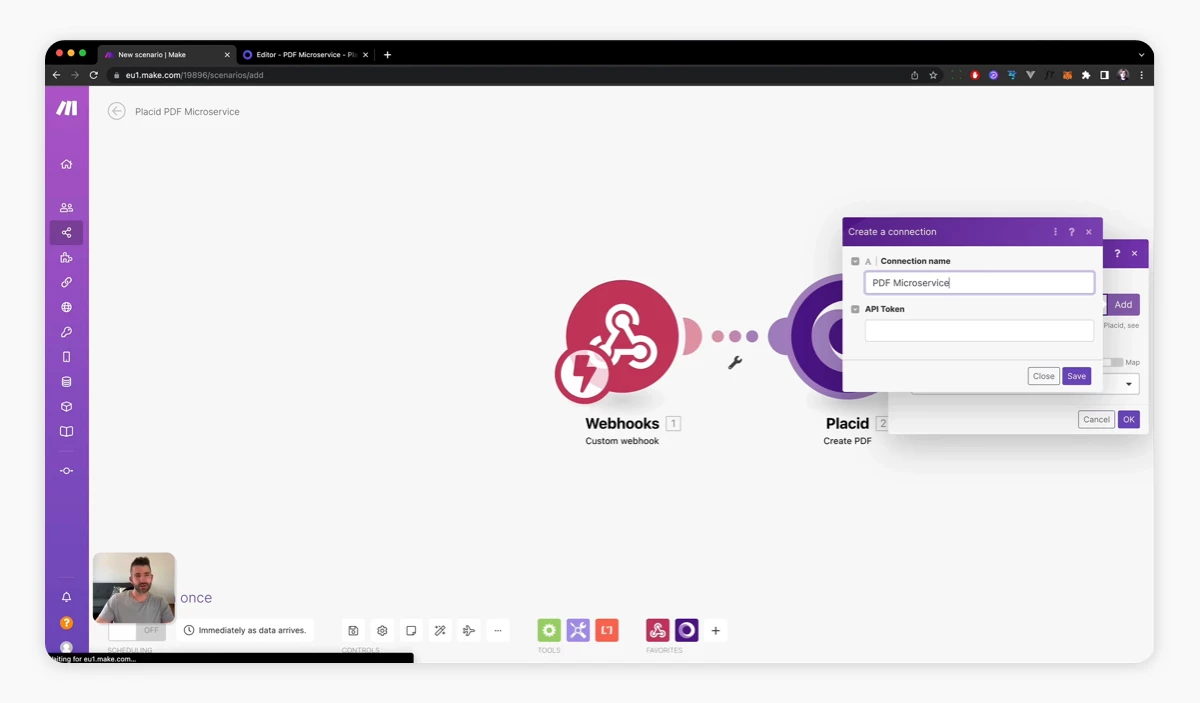The image size is (1200, 703).
Task: Open Docs book icon in sidebar
Action: (x=66, y=432)
